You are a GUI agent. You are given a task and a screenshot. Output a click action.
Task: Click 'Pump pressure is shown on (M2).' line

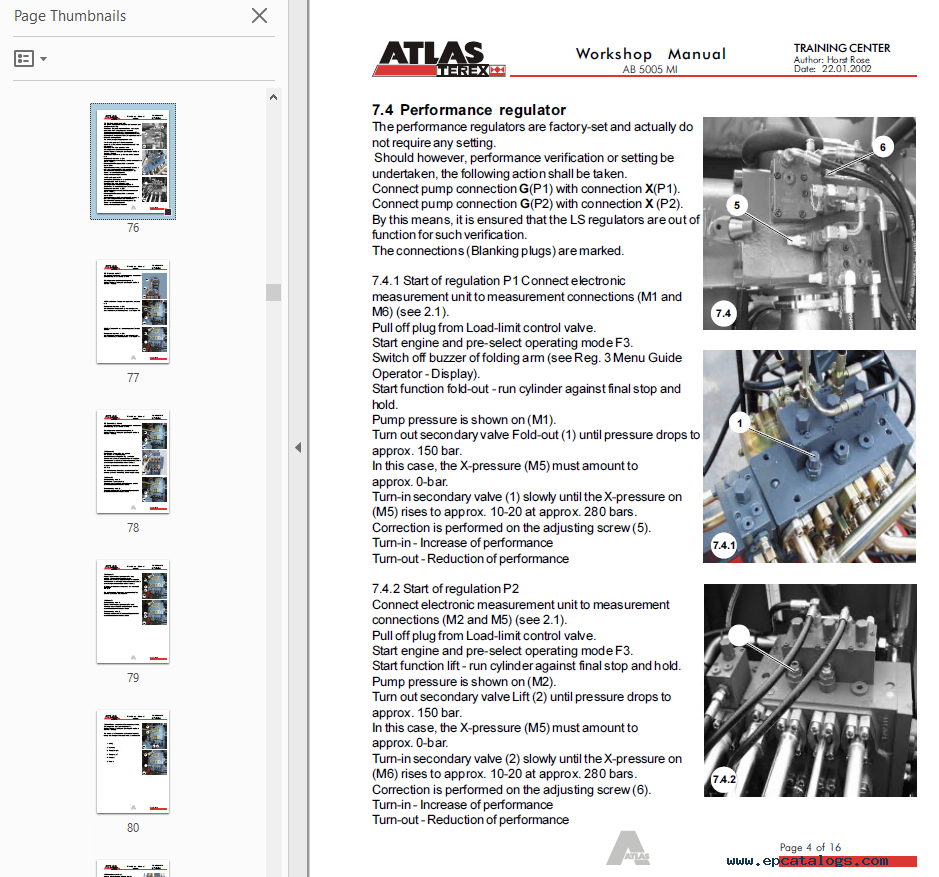point(464,682)
